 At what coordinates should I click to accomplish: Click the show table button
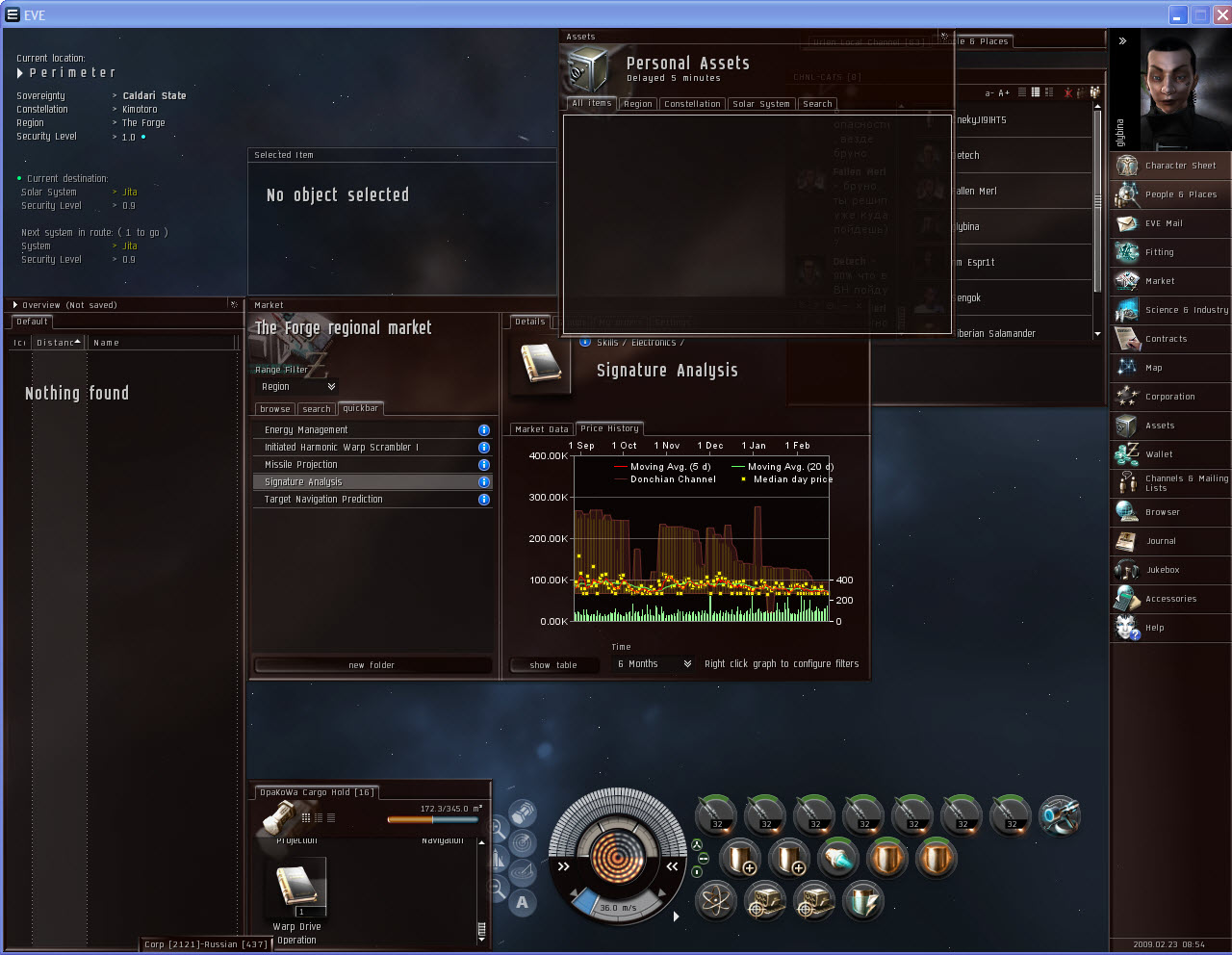[x=553, y=665]
